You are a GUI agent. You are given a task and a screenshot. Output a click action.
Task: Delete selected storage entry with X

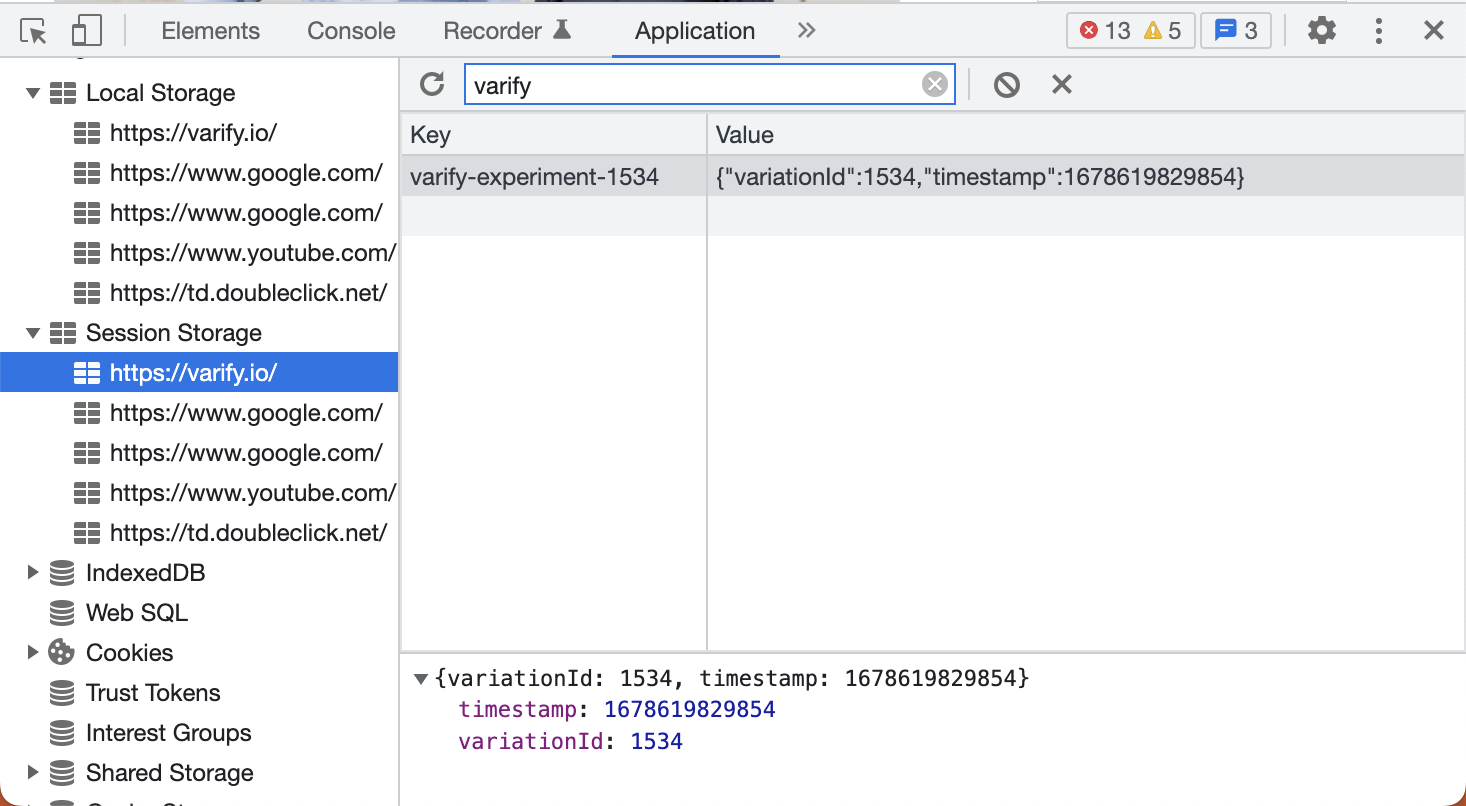point(1062,85)
